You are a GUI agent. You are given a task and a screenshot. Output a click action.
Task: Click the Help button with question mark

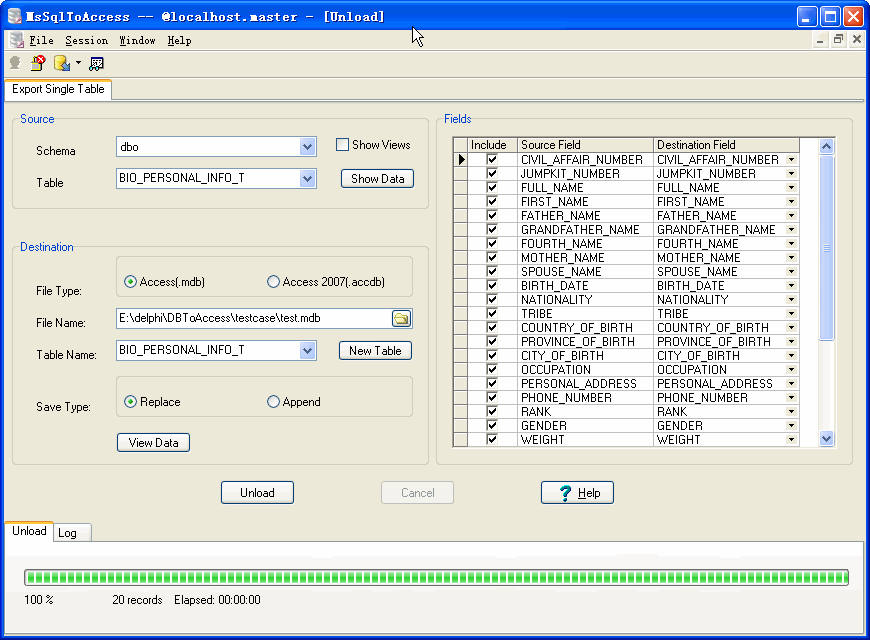click(578, 493)
